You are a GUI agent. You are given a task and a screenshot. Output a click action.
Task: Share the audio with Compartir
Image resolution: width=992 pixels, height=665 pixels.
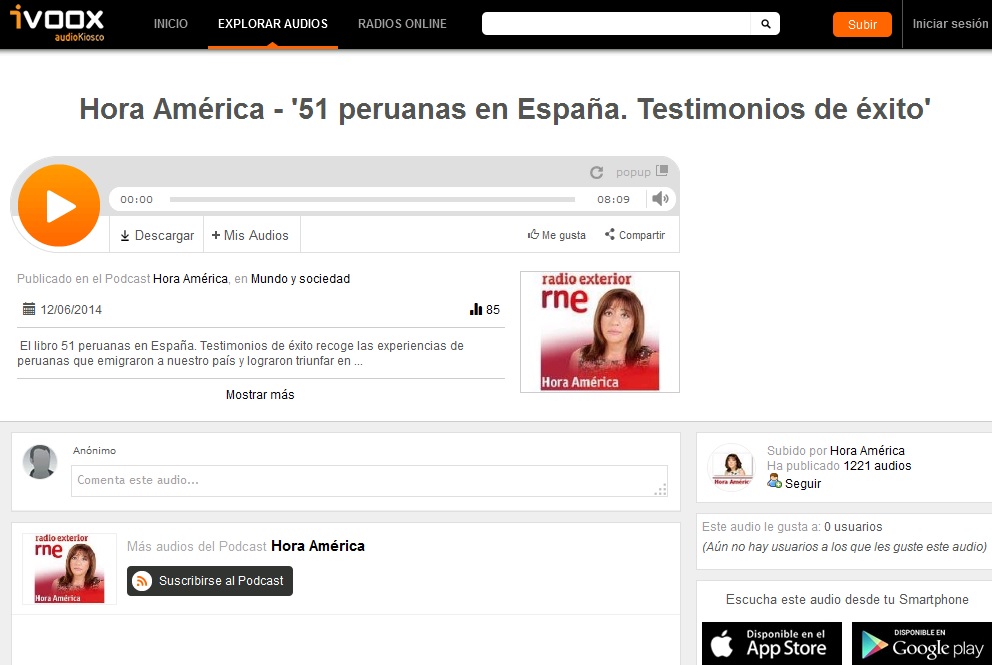click(x=635, y=235)
